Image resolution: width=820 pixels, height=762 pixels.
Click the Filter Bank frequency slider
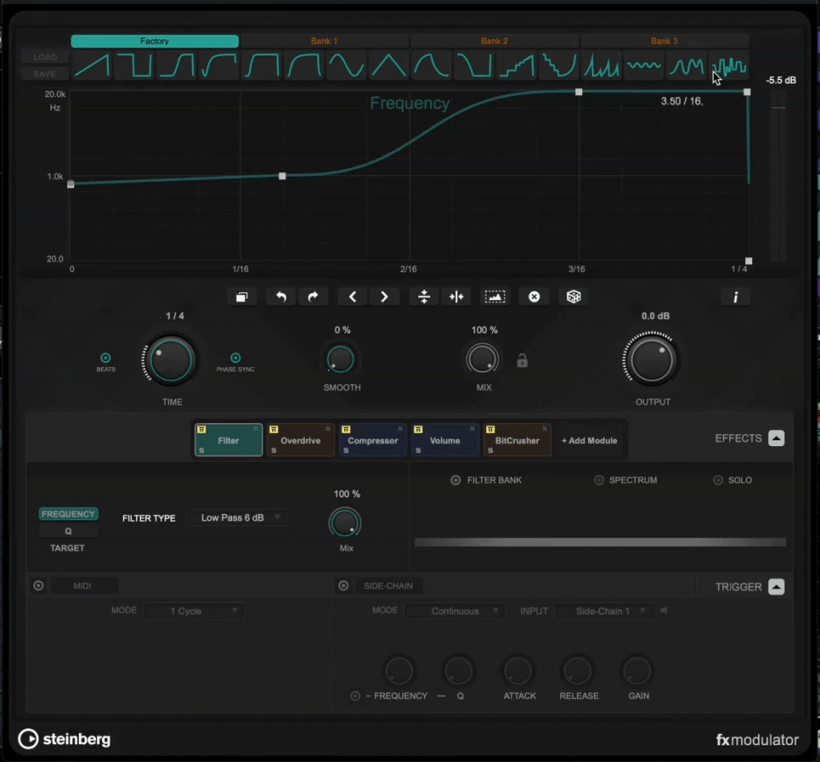click(x=600, y=541)
